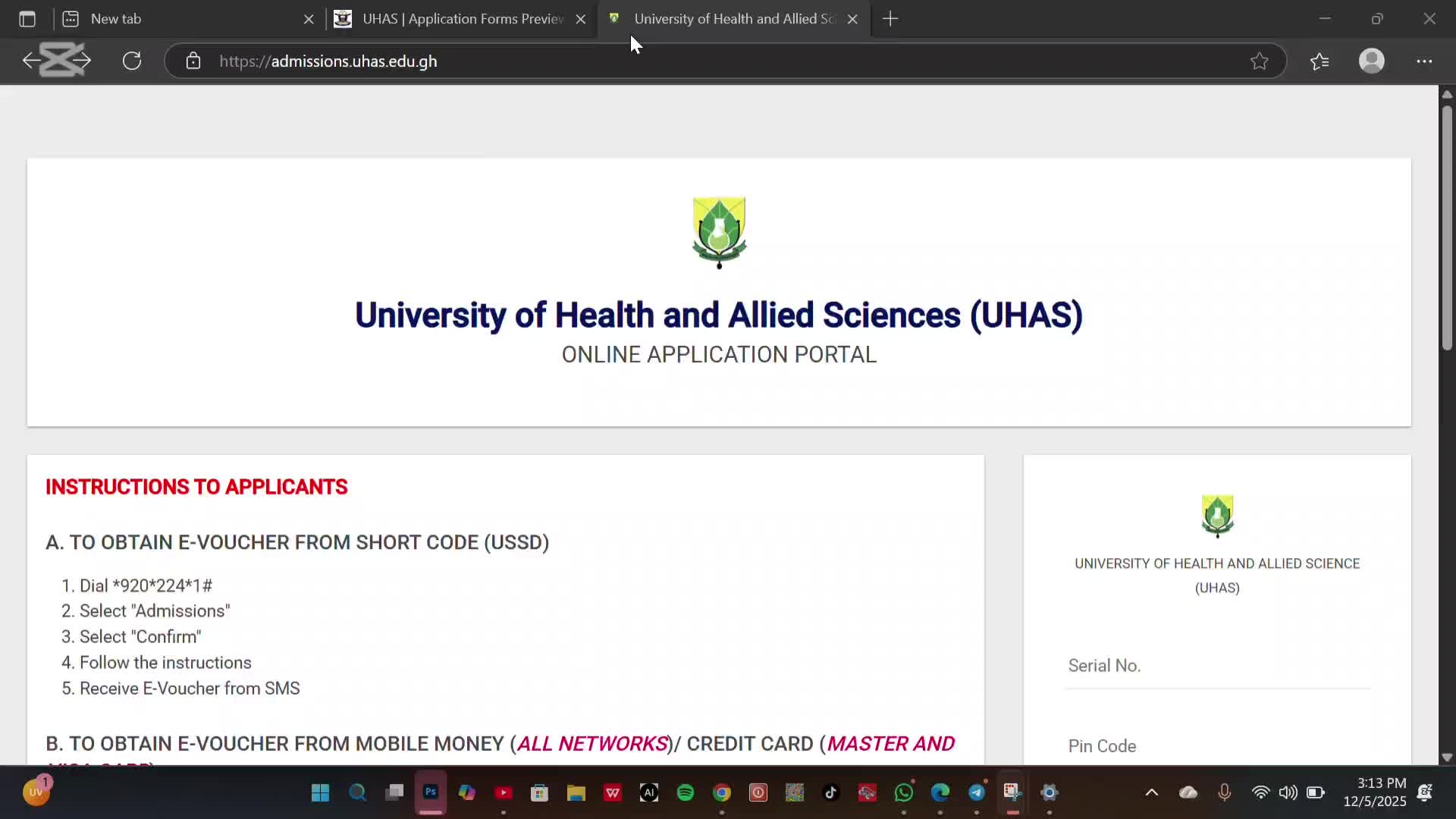Focus the Pin Code input field

pyautogui.click(x=1217, y=746)
